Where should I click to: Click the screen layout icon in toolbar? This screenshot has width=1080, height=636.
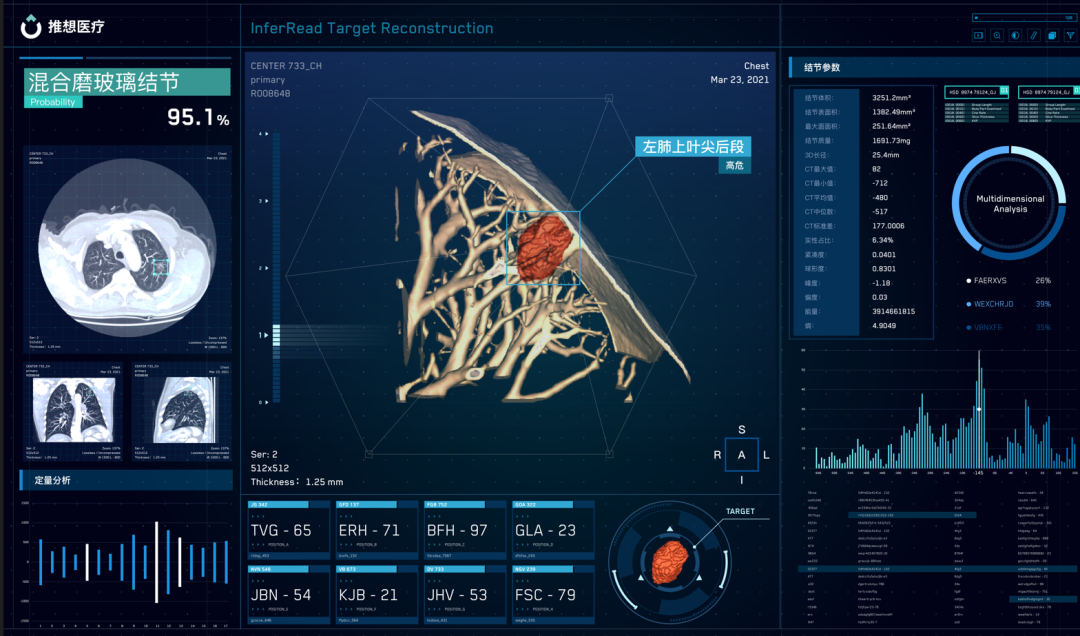(979, 36)
